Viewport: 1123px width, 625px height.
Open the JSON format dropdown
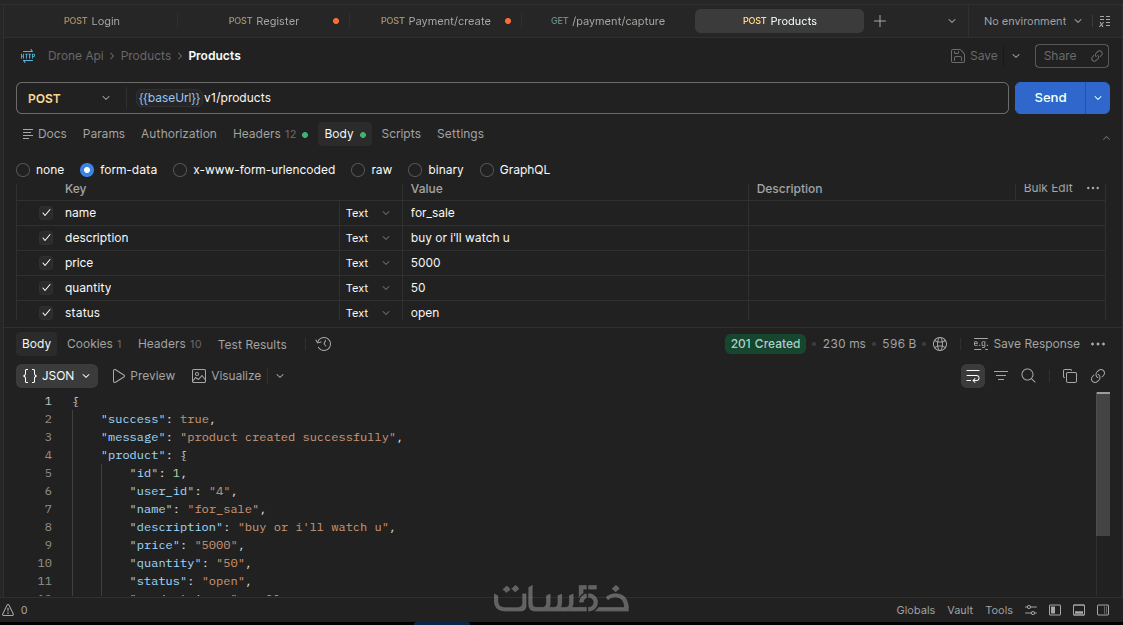point(57,376)
